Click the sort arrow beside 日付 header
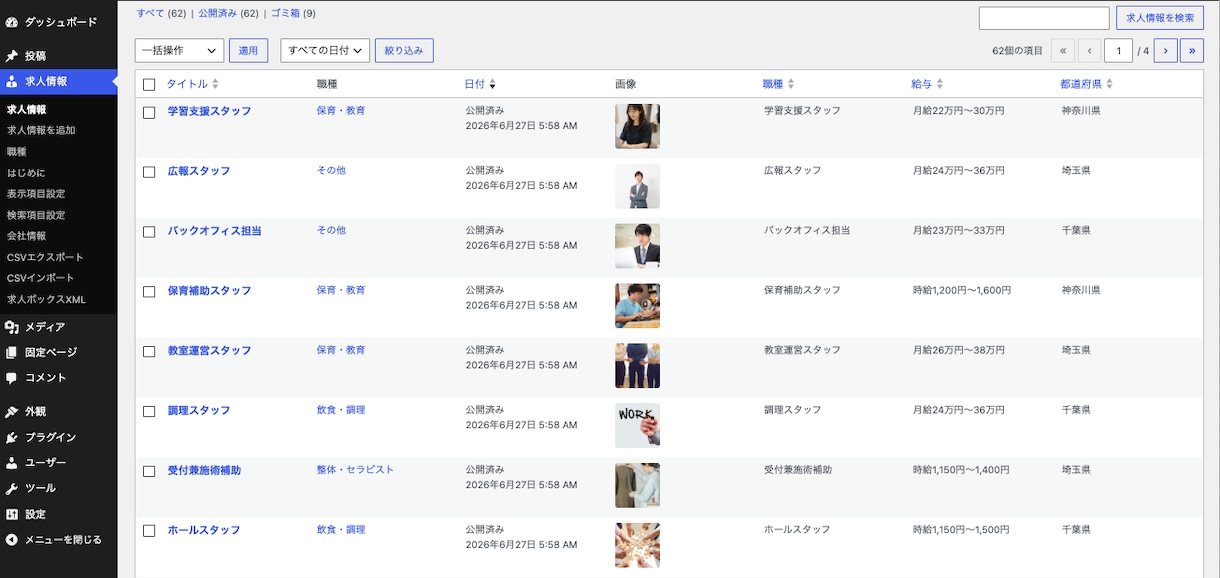Screen dimensions: 1220x578 tap(492, 85)
